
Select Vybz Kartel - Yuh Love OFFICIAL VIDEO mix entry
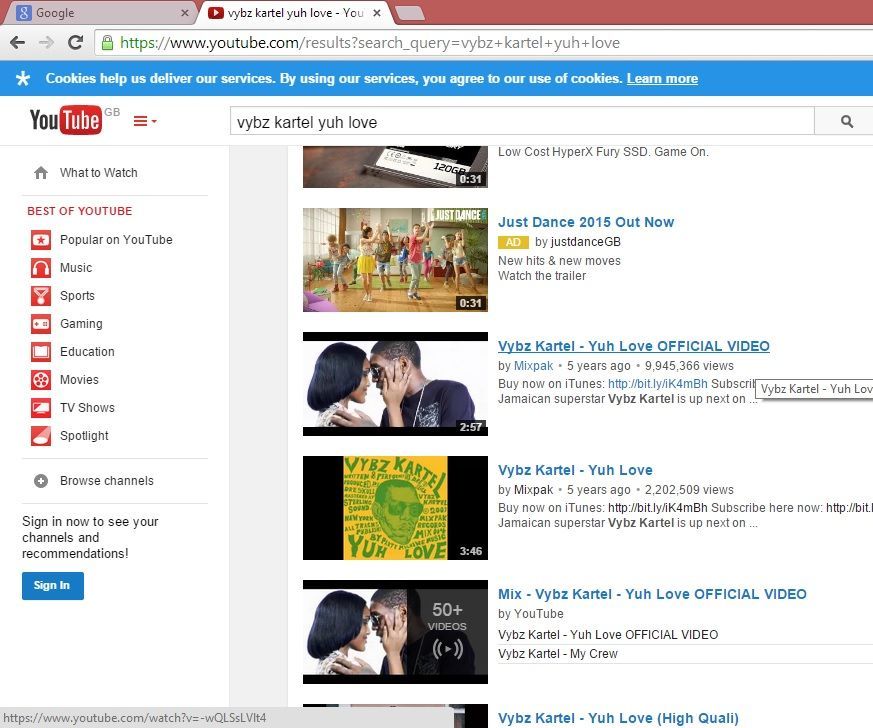(608, 635)
